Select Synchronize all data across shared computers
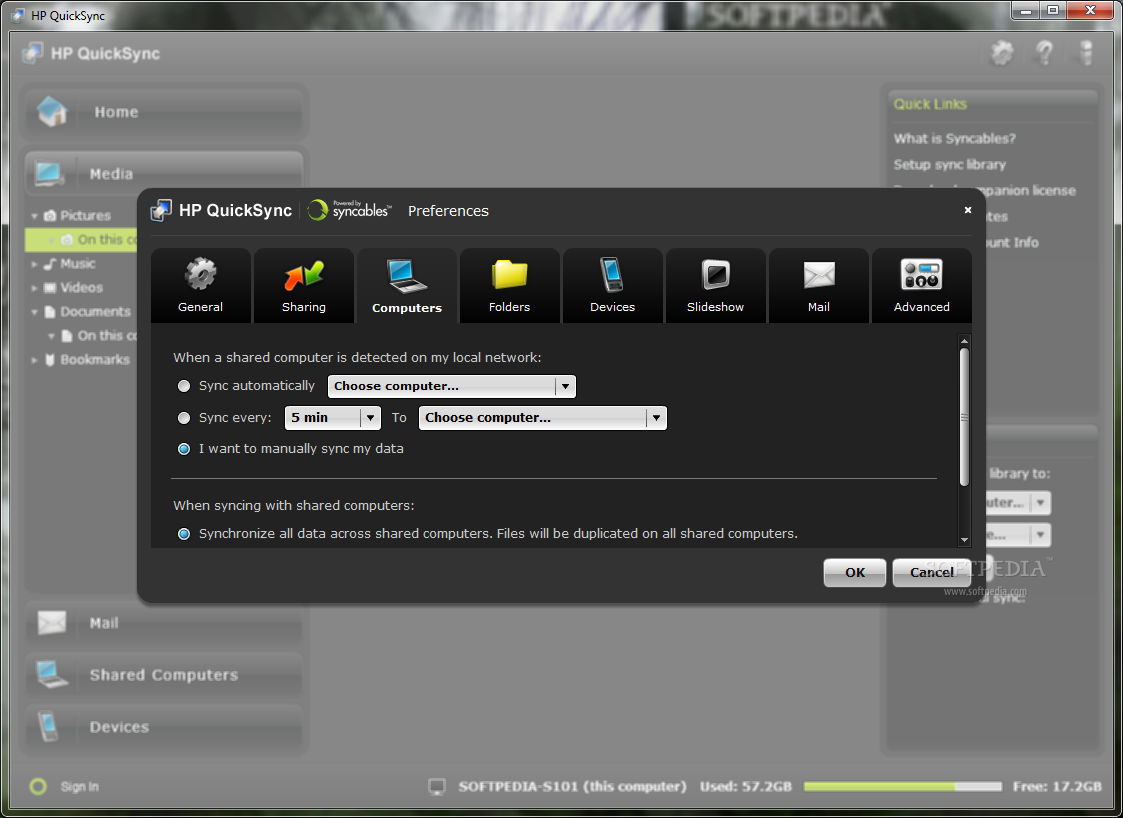The width and height of the screenshot is (1123, 818). pyautogui.click(x=184, y=534)
